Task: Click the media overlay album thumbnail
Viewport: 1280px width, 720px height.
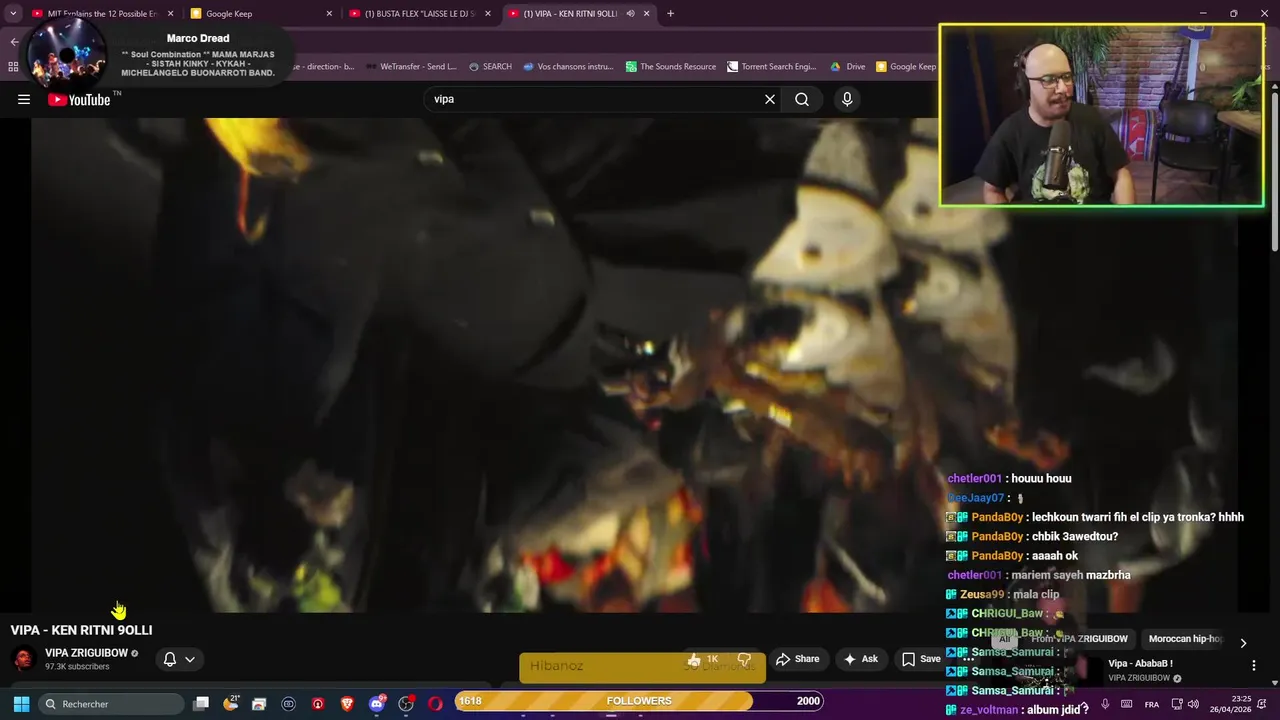Action: [68, 55]
